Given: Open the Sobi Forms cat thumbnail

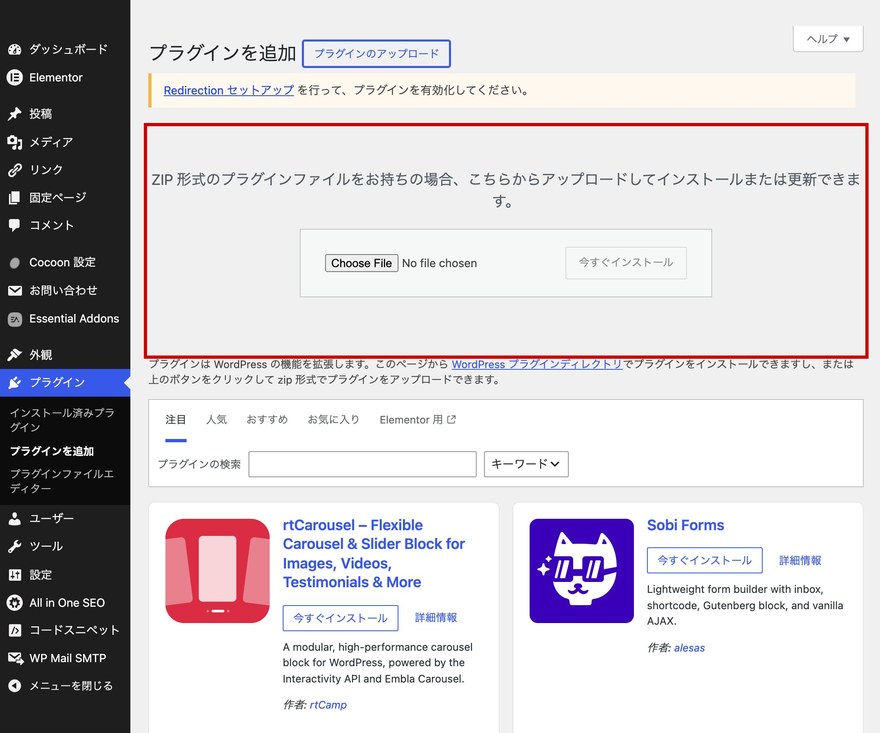Looking at the screenshot, I should (581, 571).
